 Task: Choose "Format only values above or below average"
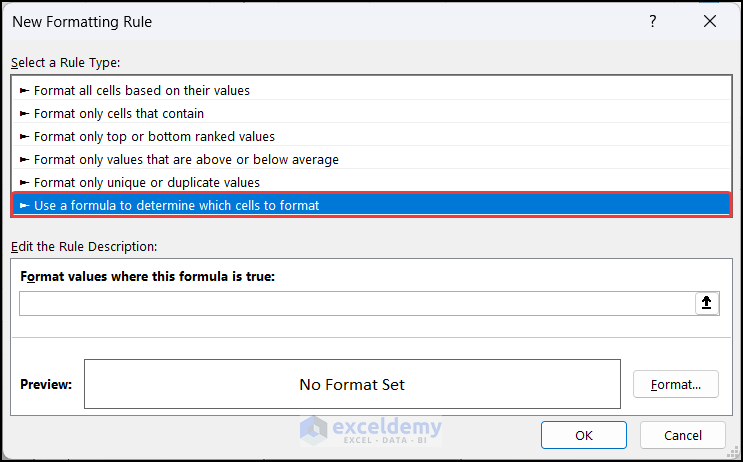[186, 159]
